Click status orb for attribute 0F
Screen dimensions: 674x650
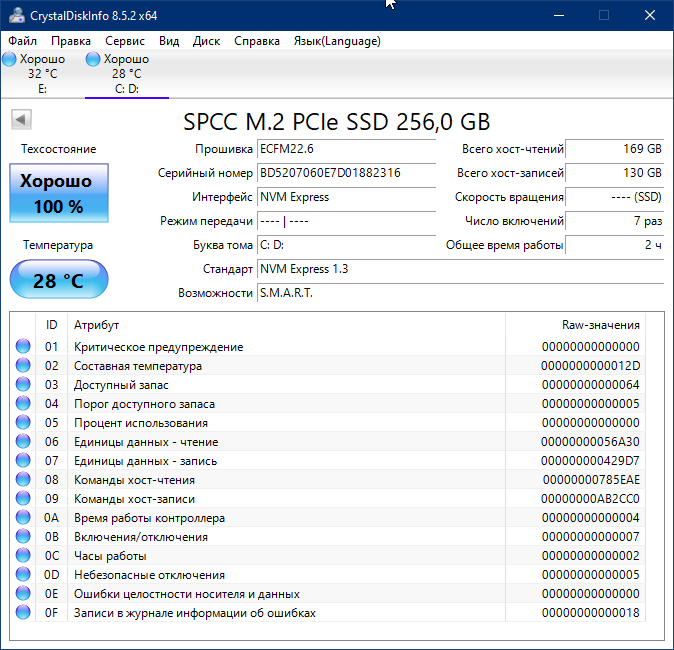(x=23, y=612)
